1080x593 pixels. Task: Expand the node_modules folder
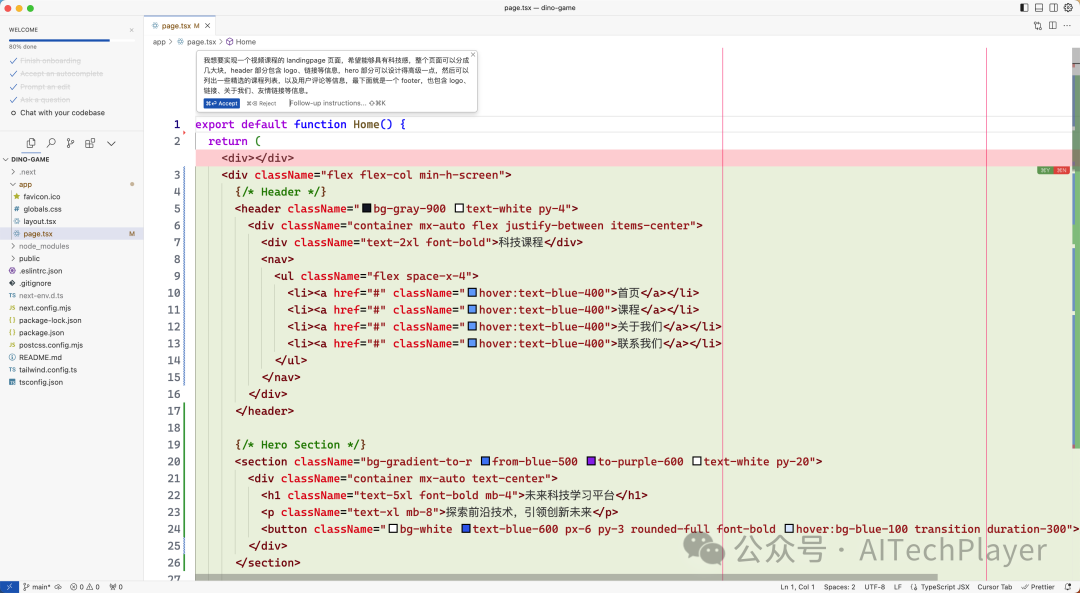pyautogui.click(x=44, y=246)
